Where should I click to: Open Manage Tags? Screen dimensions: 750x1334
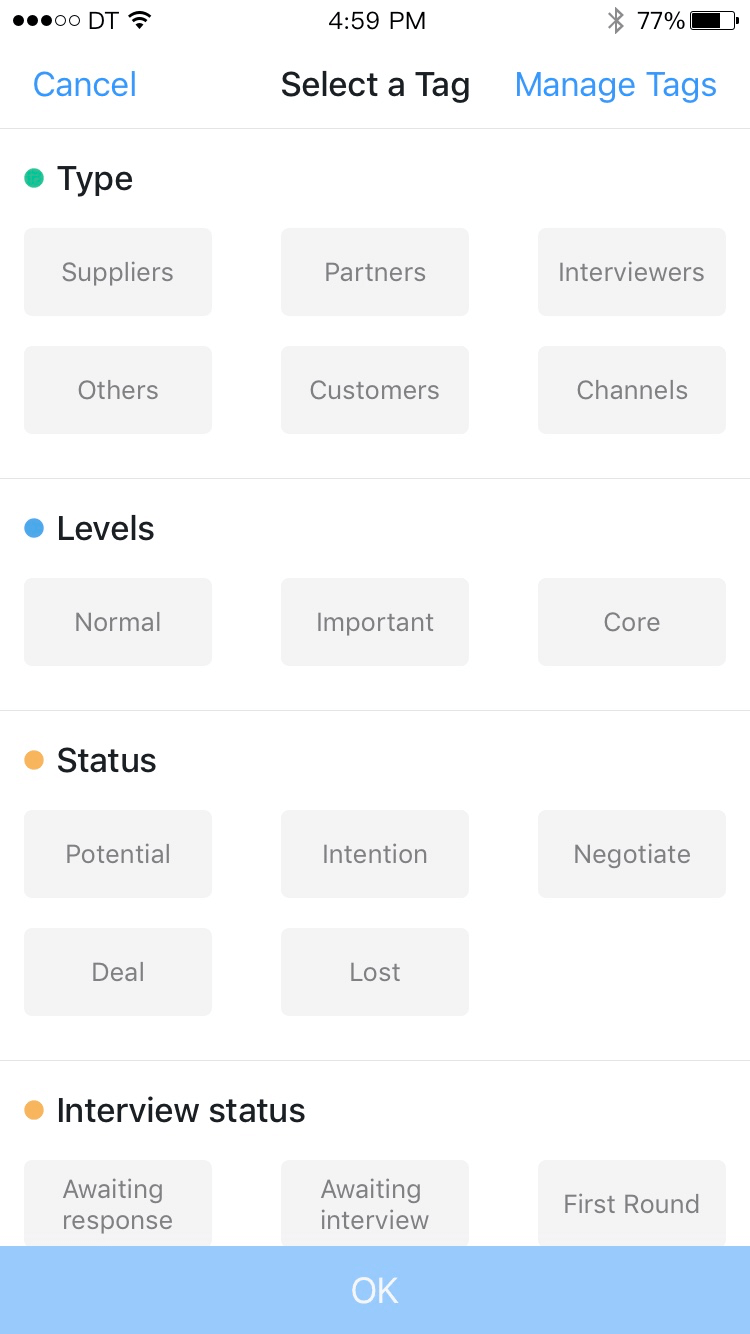click(x=616, y=85)
